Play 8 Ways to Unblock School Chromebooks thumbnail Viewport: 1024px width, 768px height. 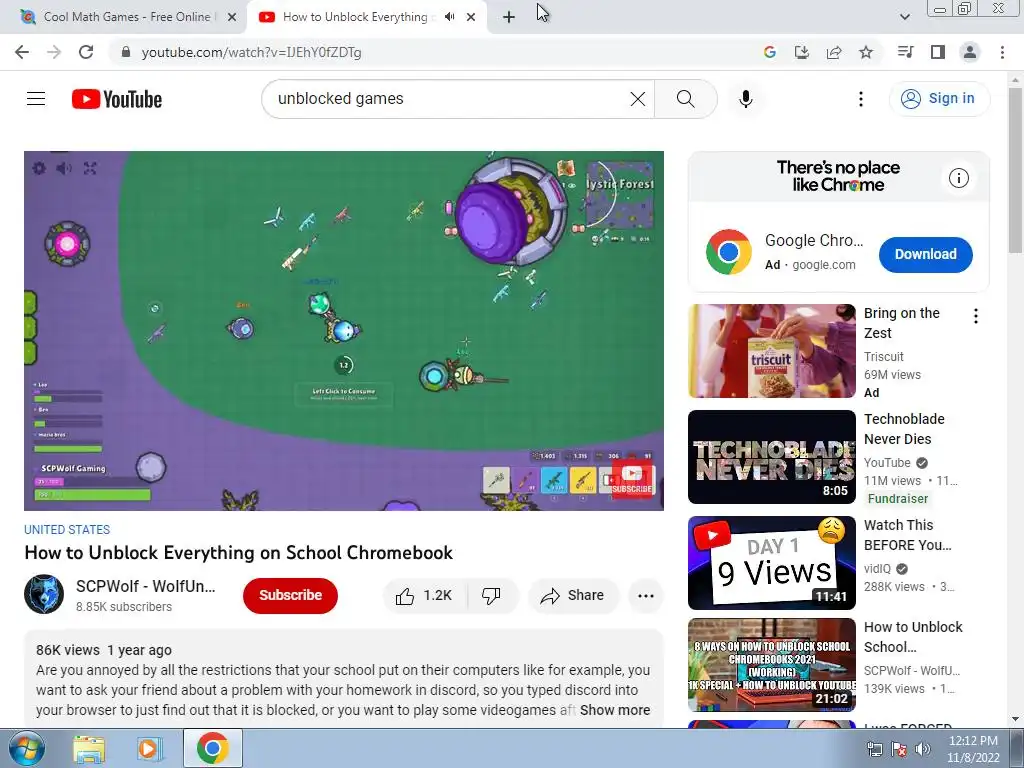click(x=772, y=665)
